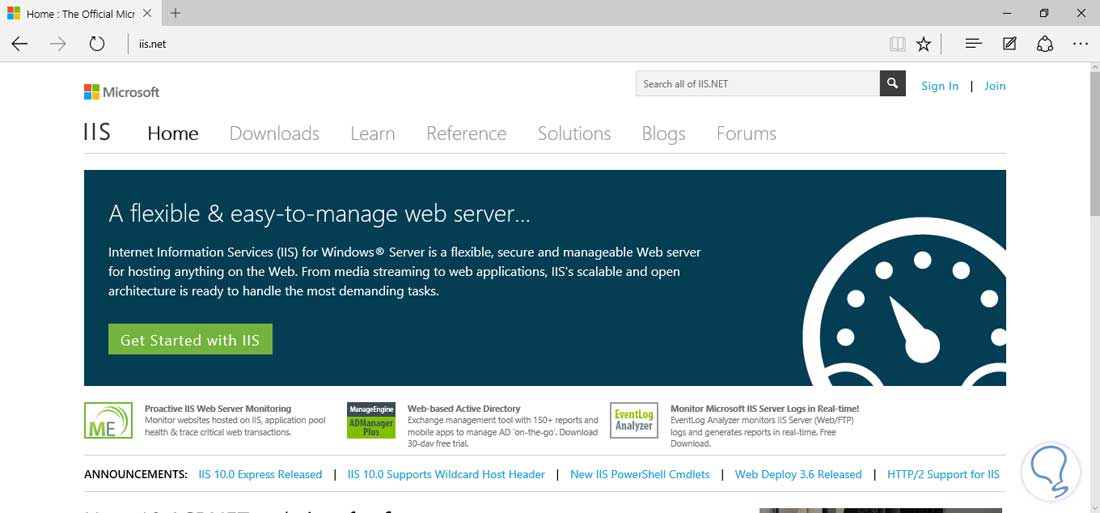This screenshot has width=1100, height=513.
Task: Click Monitor Microsoft IIS Server Logs headline
Action: (765, 408)
